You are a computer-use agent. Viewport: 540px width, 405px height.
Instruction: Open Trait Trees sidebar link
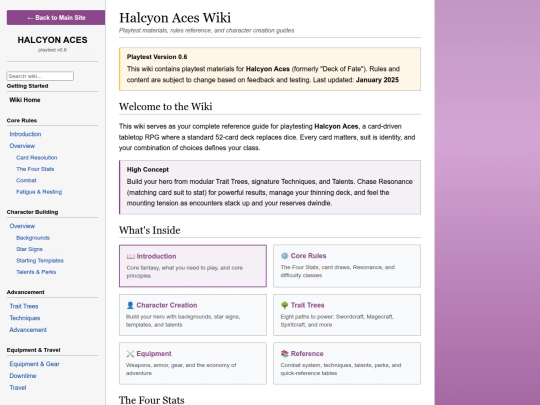tap(24, 306)
